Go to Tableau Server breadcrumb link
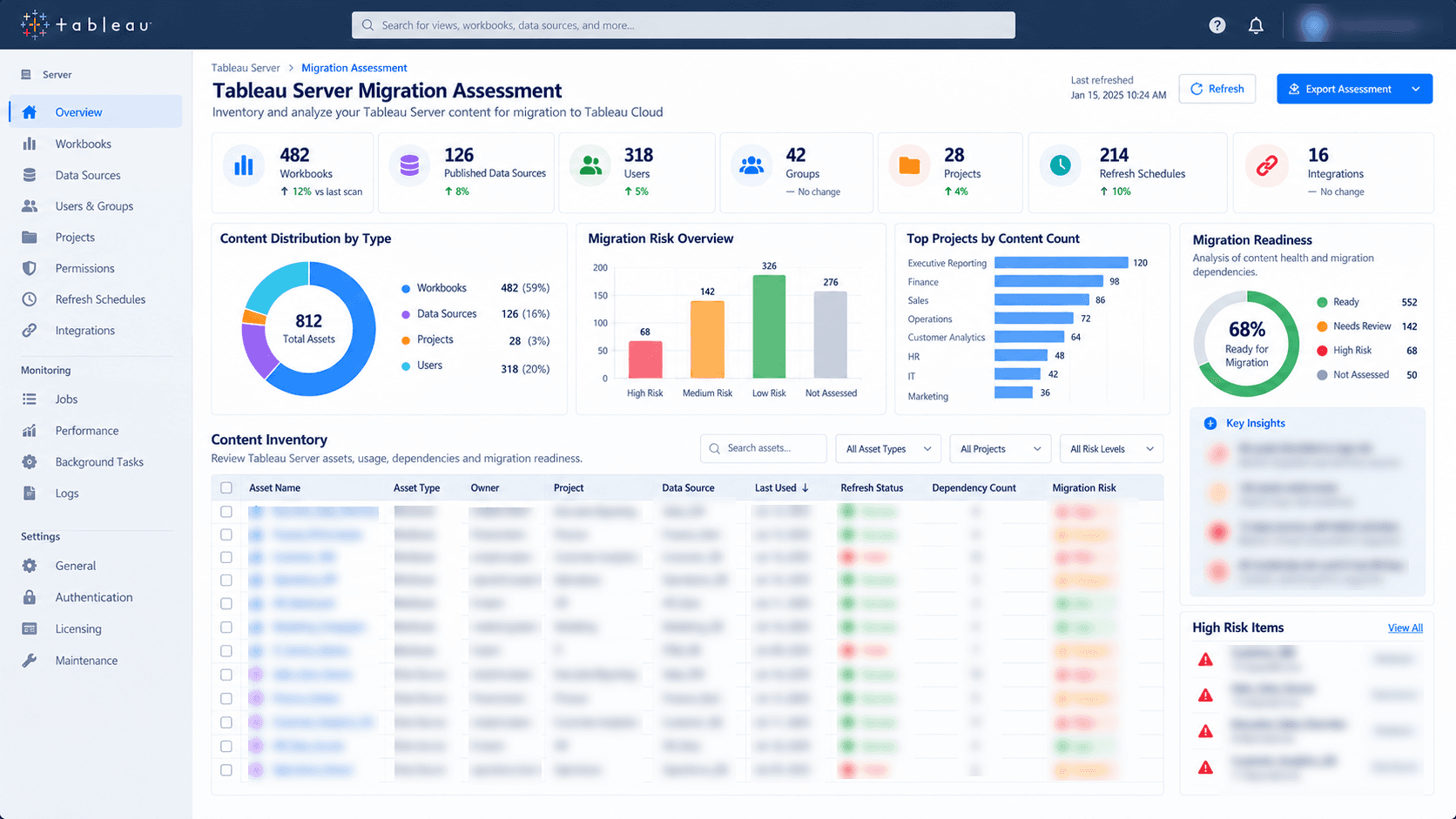The width and height of the screenshot is (1456, 819). tap(246, 68)
